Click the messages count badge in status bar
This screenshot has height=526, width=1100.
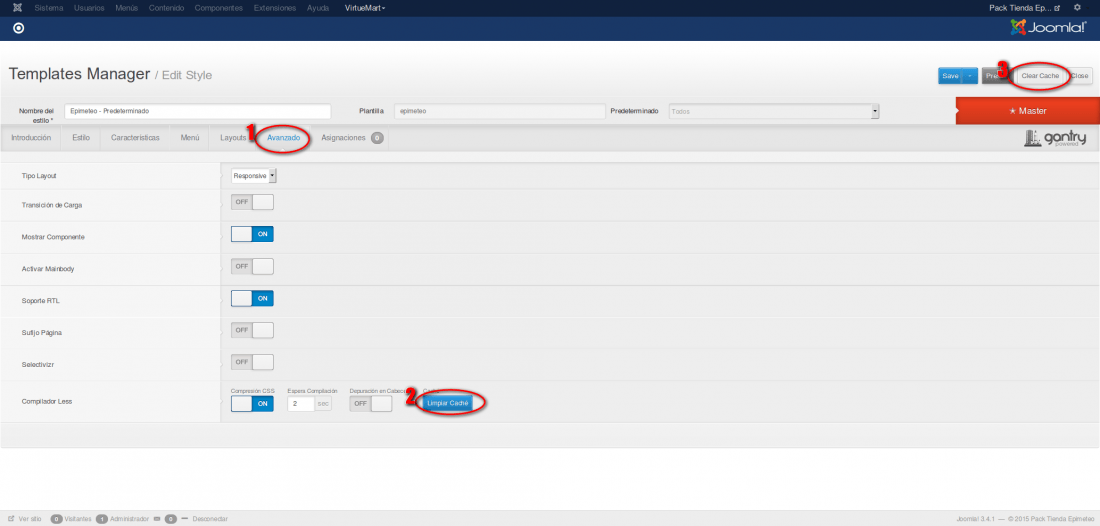coord(170,519)
